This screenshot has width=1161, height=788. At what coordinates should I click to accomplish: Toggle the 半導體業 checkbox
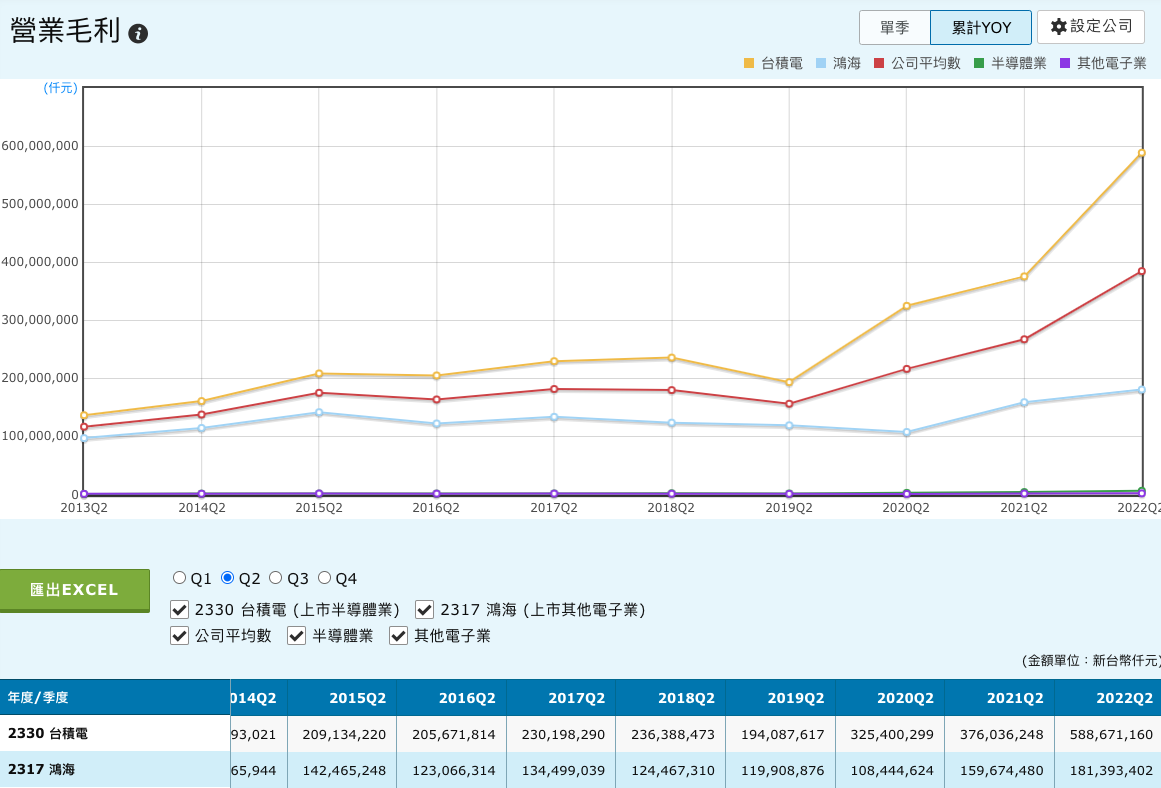pyautogui.click(x=296, y=635)
